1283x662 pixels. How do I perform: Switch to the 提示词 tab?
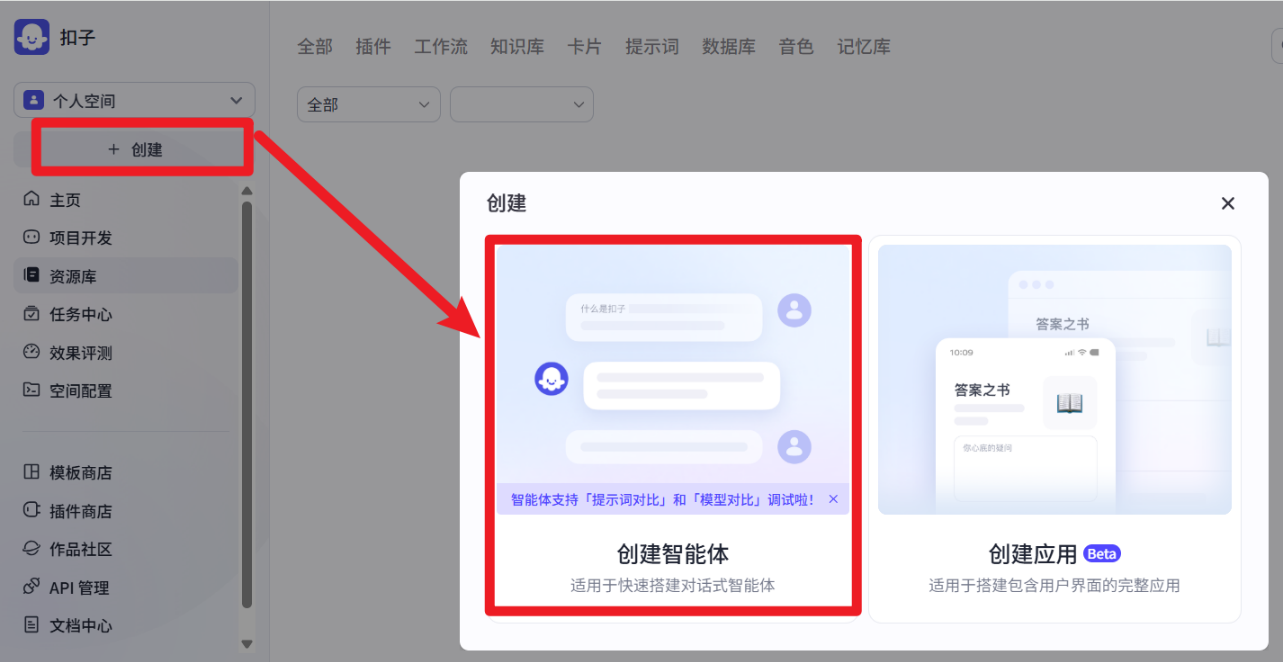point(652,46)
